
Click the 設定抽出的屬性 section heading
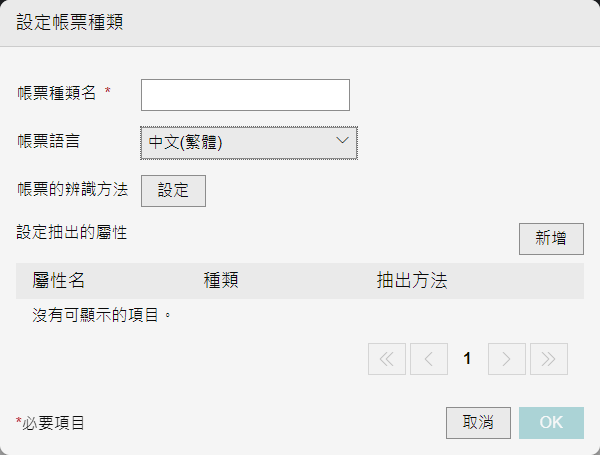point(72,232)
